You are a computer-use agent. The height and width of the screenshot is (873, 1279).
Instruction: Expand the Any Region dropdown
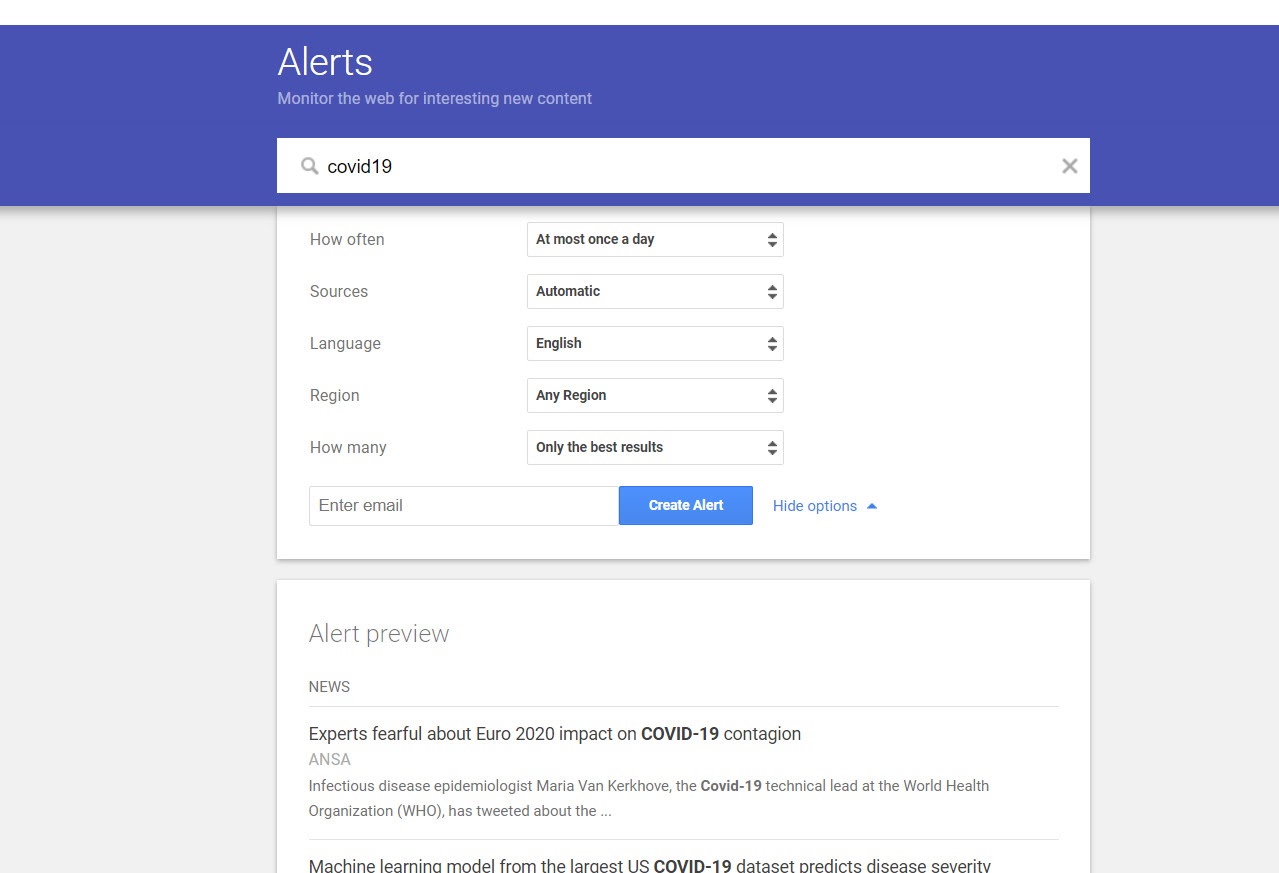pos(655,396)
